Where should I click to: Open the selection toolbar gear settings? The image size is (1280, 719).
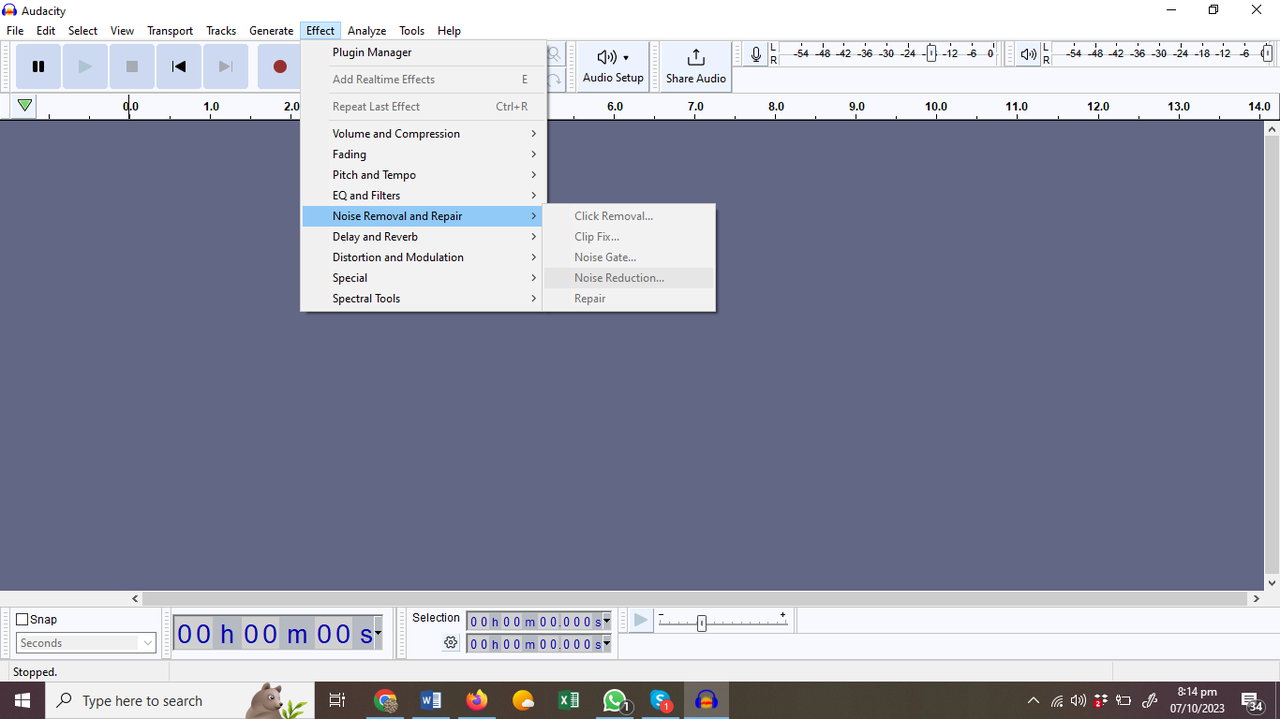451,643
